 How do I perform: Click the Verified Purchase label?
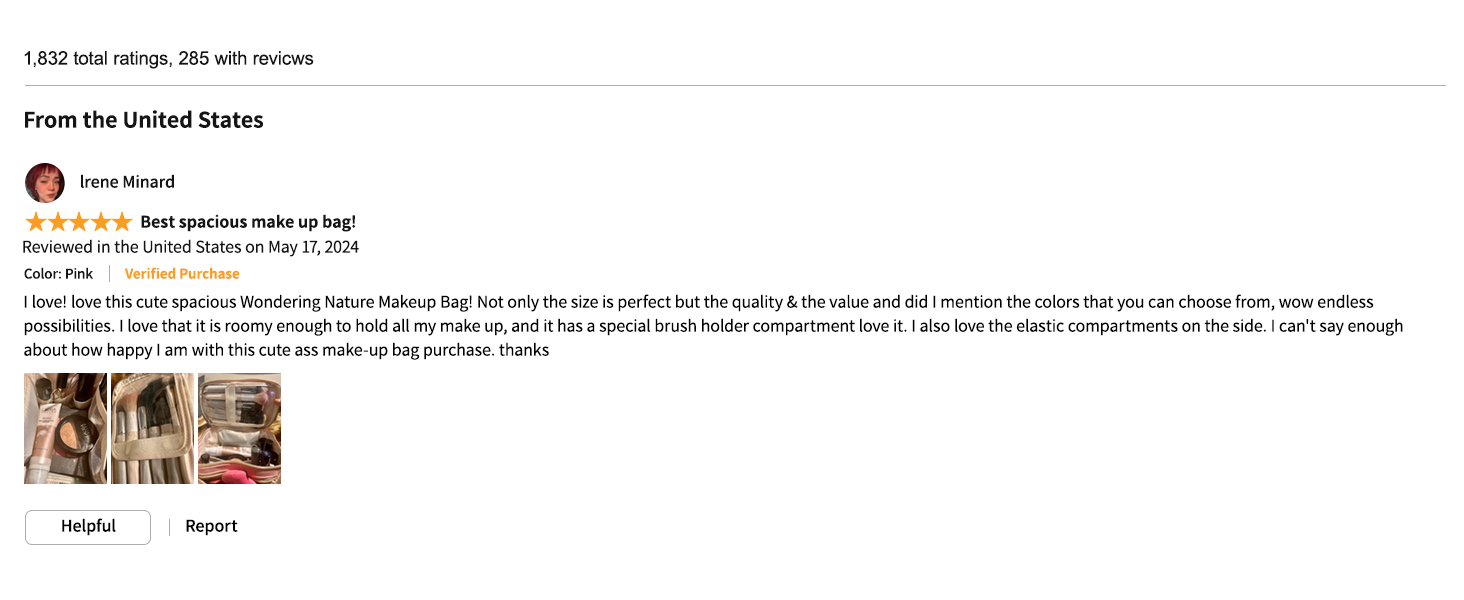click(x=182, y=274)
